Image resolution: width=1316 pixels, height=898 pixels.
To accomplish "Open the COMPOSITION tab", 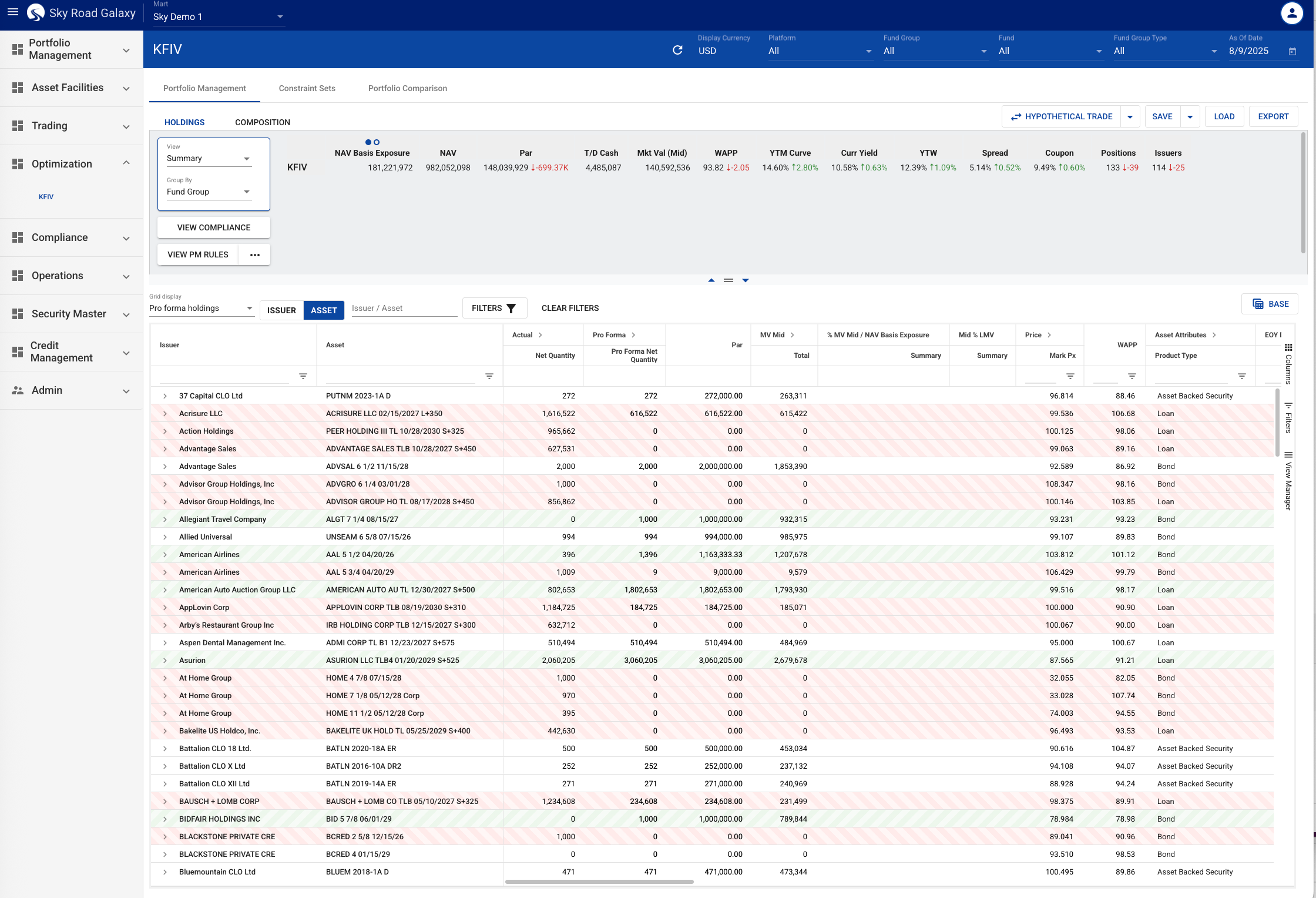I will pyautogui.click(x=262, y=122).
